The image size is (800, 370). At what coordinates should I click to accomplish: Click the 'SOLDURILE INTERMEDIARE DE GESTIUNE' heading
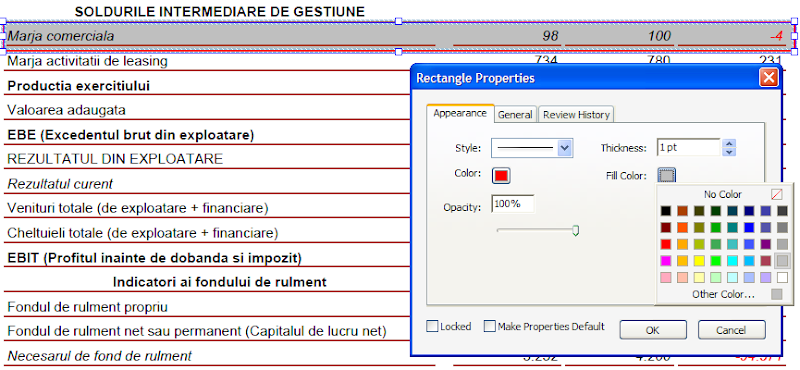[220, 12]
